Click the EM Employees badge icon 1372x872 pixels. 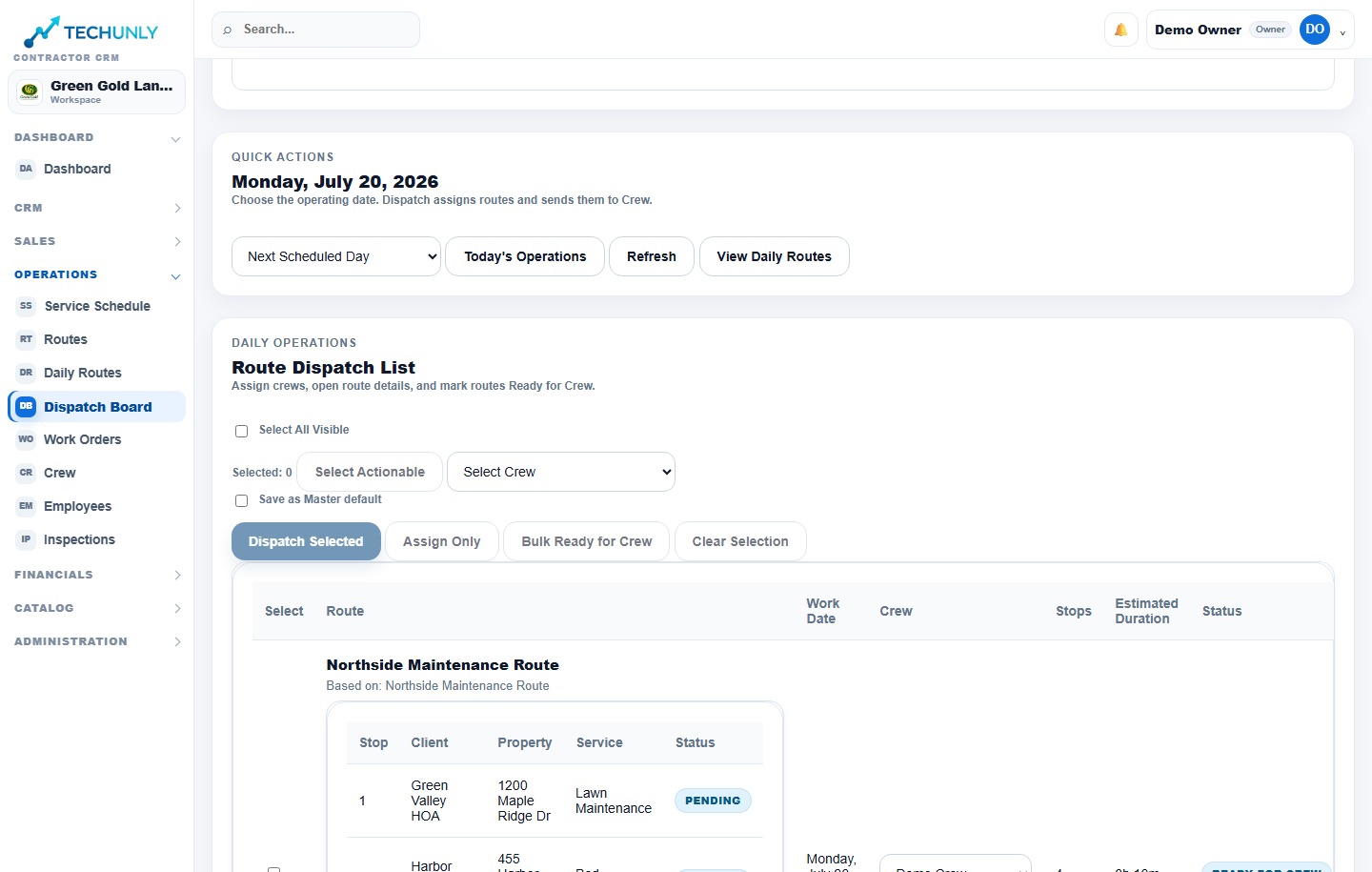point(26,506)
